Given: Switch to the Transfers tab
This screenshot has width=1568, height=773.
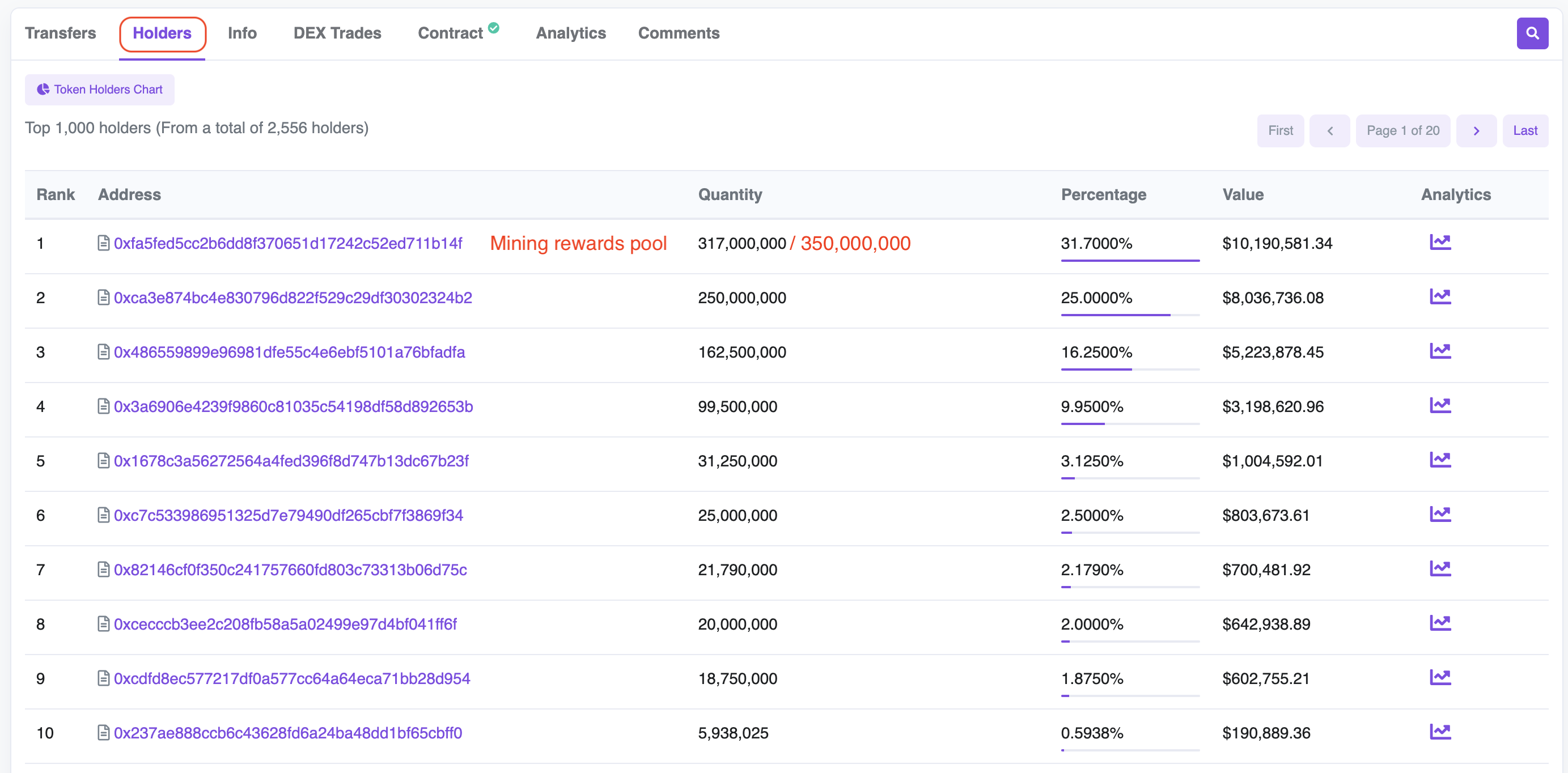Looking at the screenshot, I should click(60, 33).
